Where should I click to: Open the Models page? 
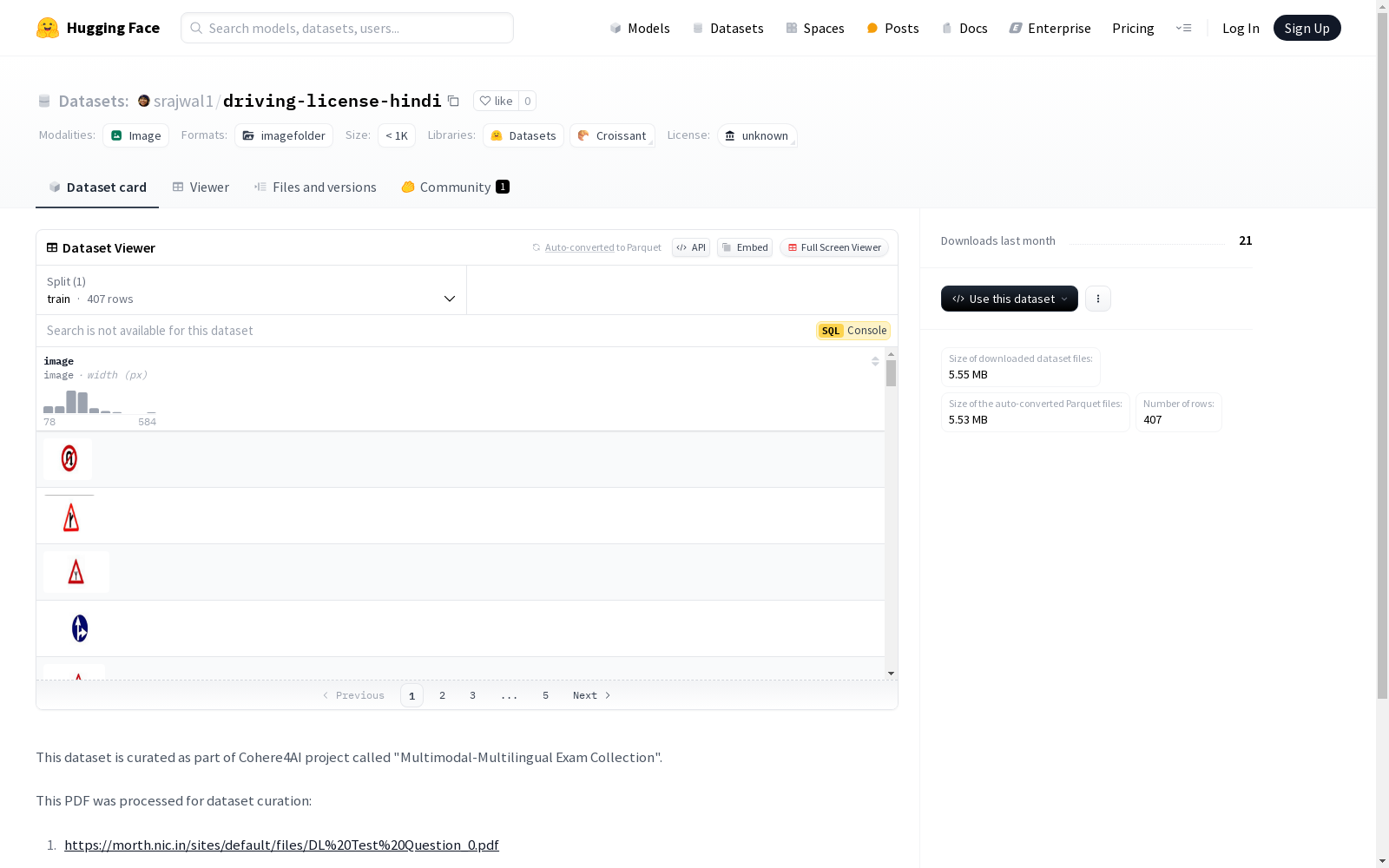click(640, 28)
